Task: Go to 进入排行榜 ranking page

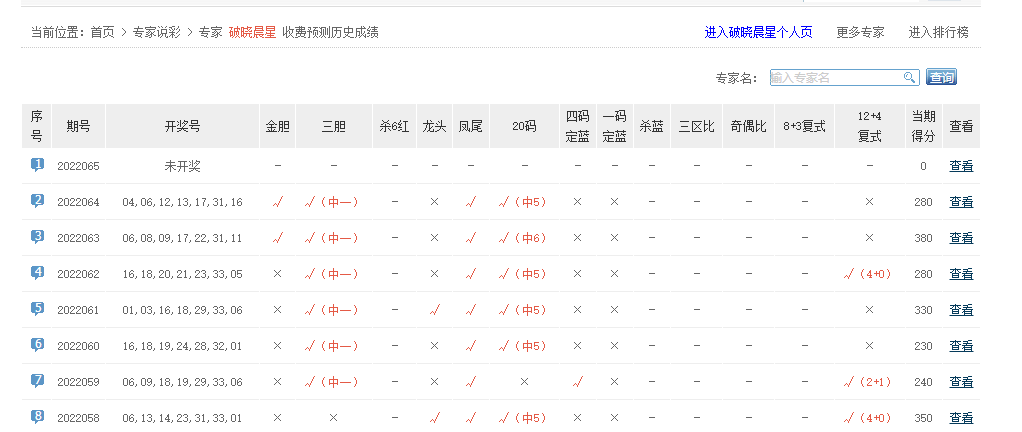Action: pos(938,32)
